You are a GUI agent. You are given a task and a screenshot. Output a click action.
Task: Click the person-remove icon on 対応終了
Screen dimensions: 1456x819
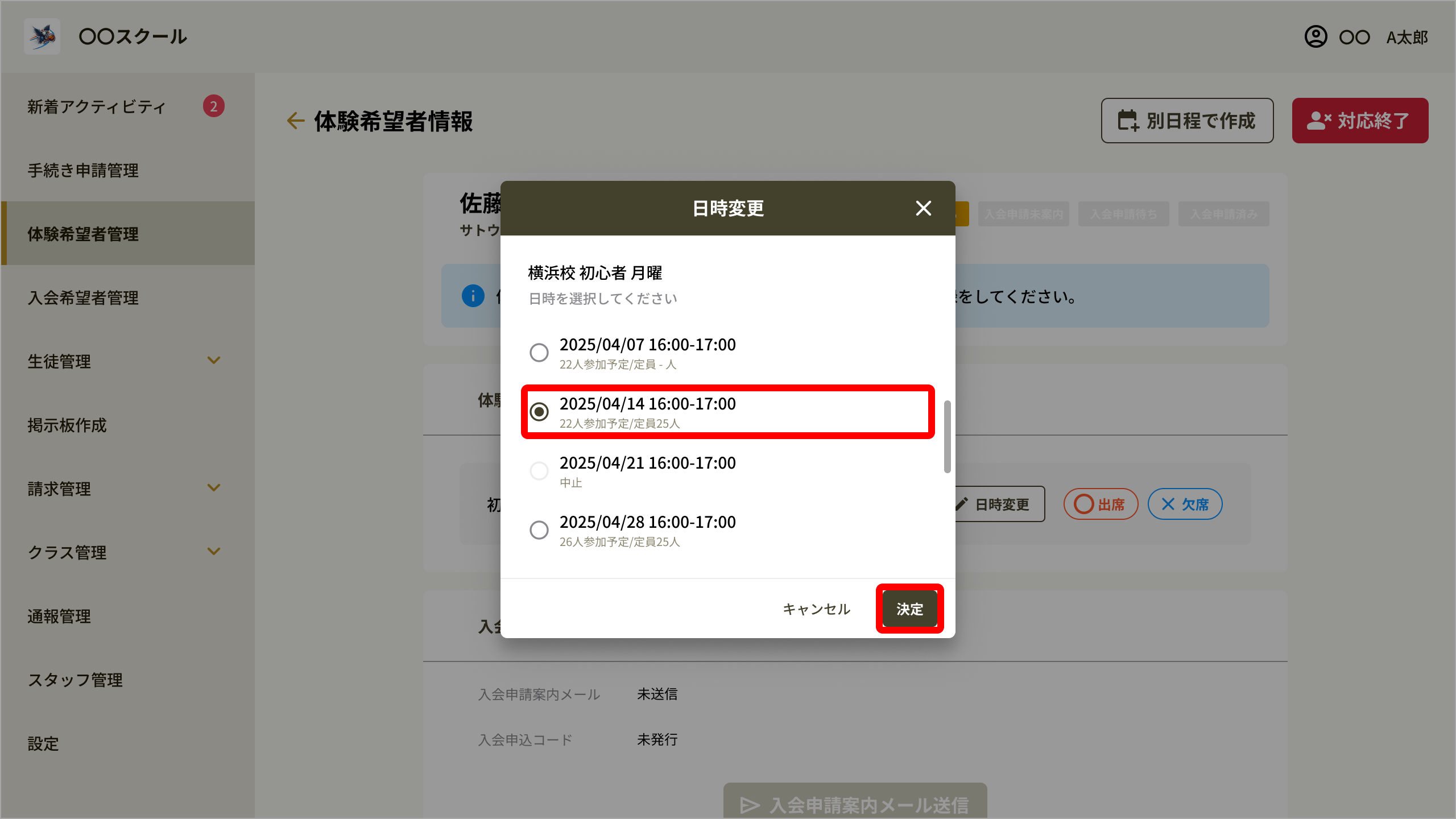(1319, 121)
